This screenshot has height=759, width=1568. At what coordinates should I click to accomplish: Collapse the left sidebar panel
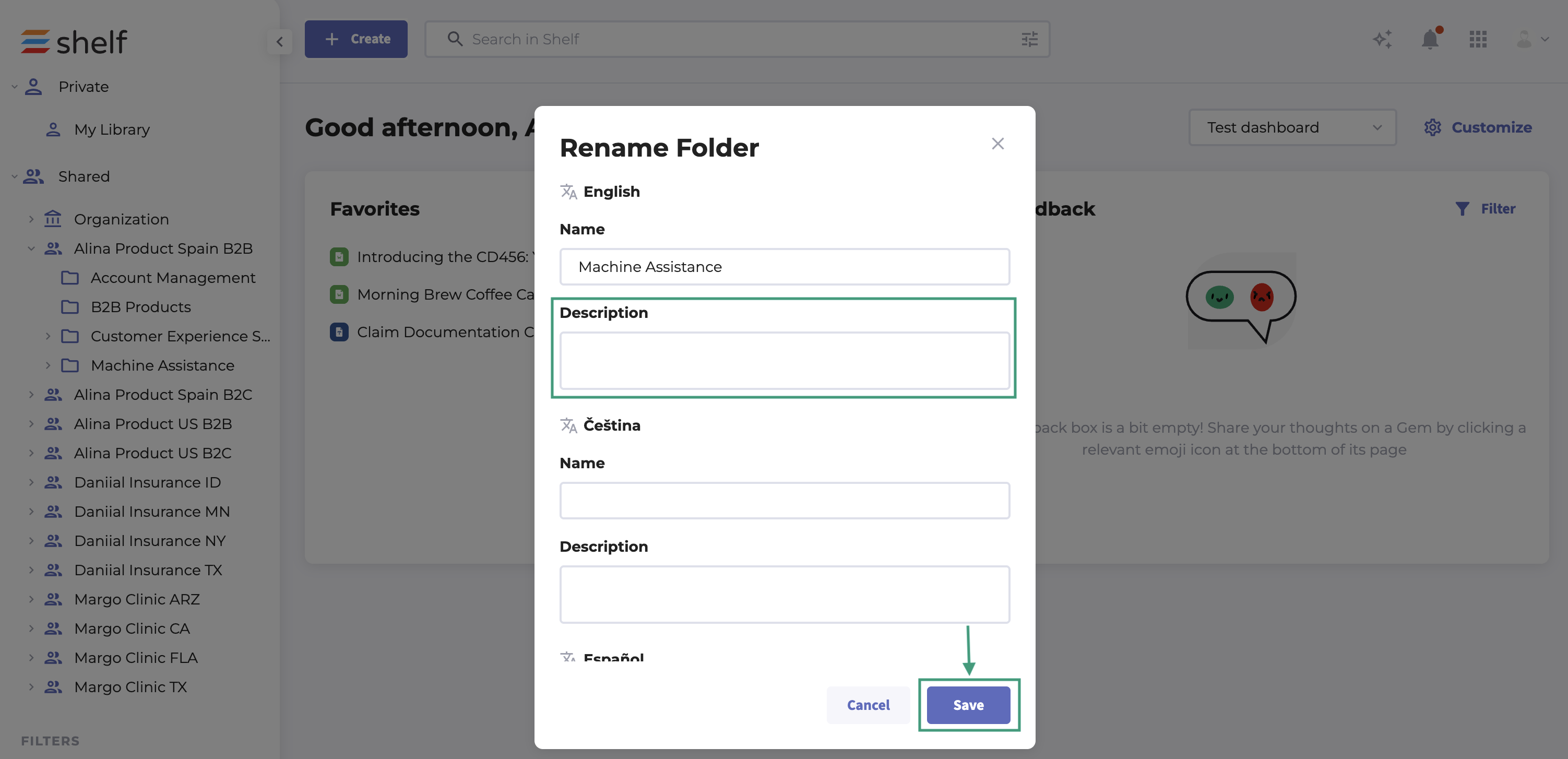pyautogui.click(x=279, y=41)
